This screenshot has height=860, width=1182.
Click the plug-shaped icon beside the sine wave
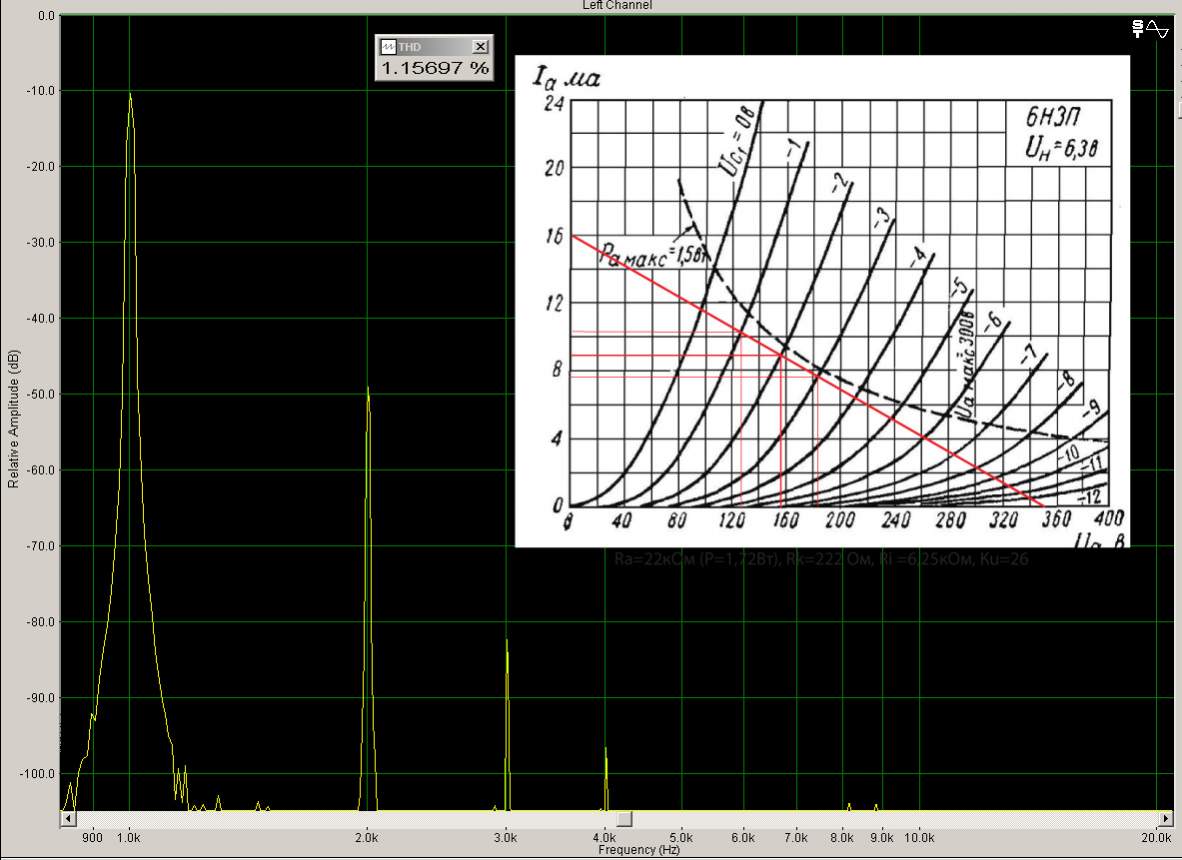coord(1137,29)
